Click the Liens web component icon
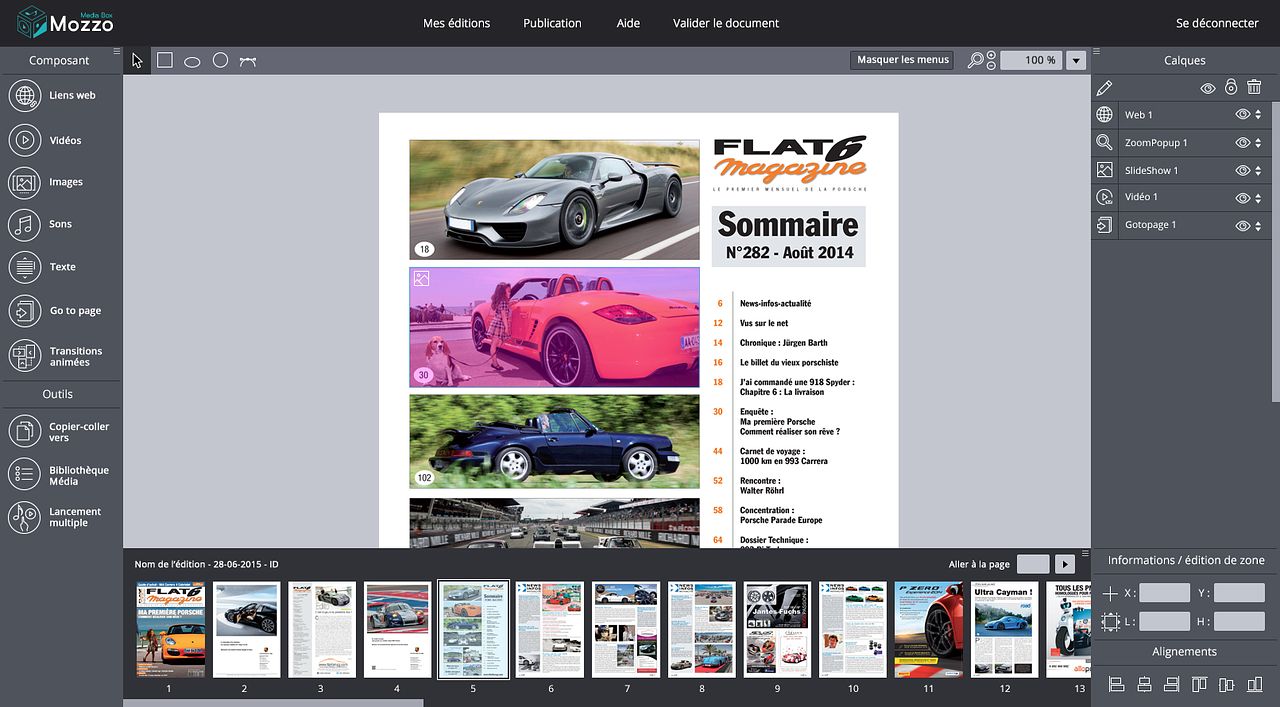The width and height of the screenshot is (1280, 707). [x=25, y=95]
